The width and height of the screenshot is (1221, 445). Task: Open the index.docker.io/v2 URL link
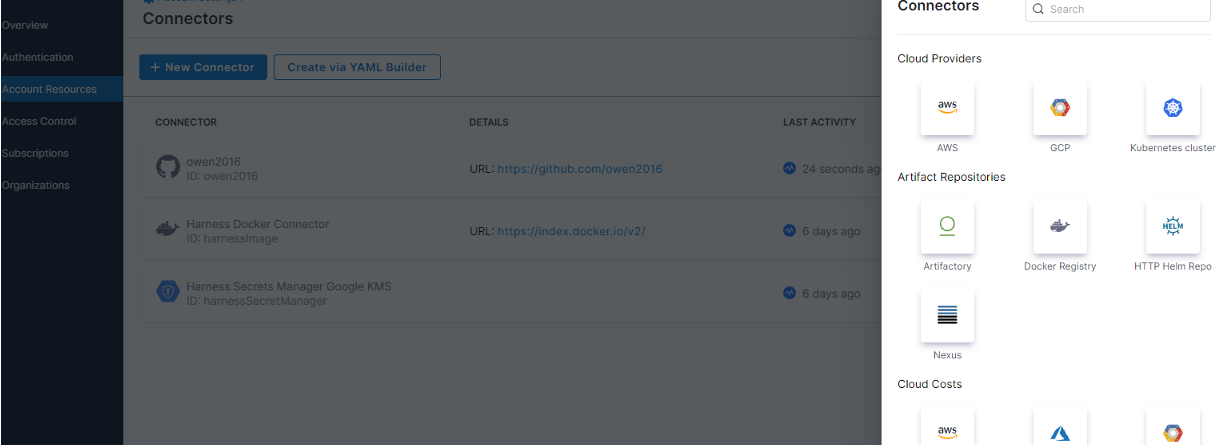pos(571,231)
